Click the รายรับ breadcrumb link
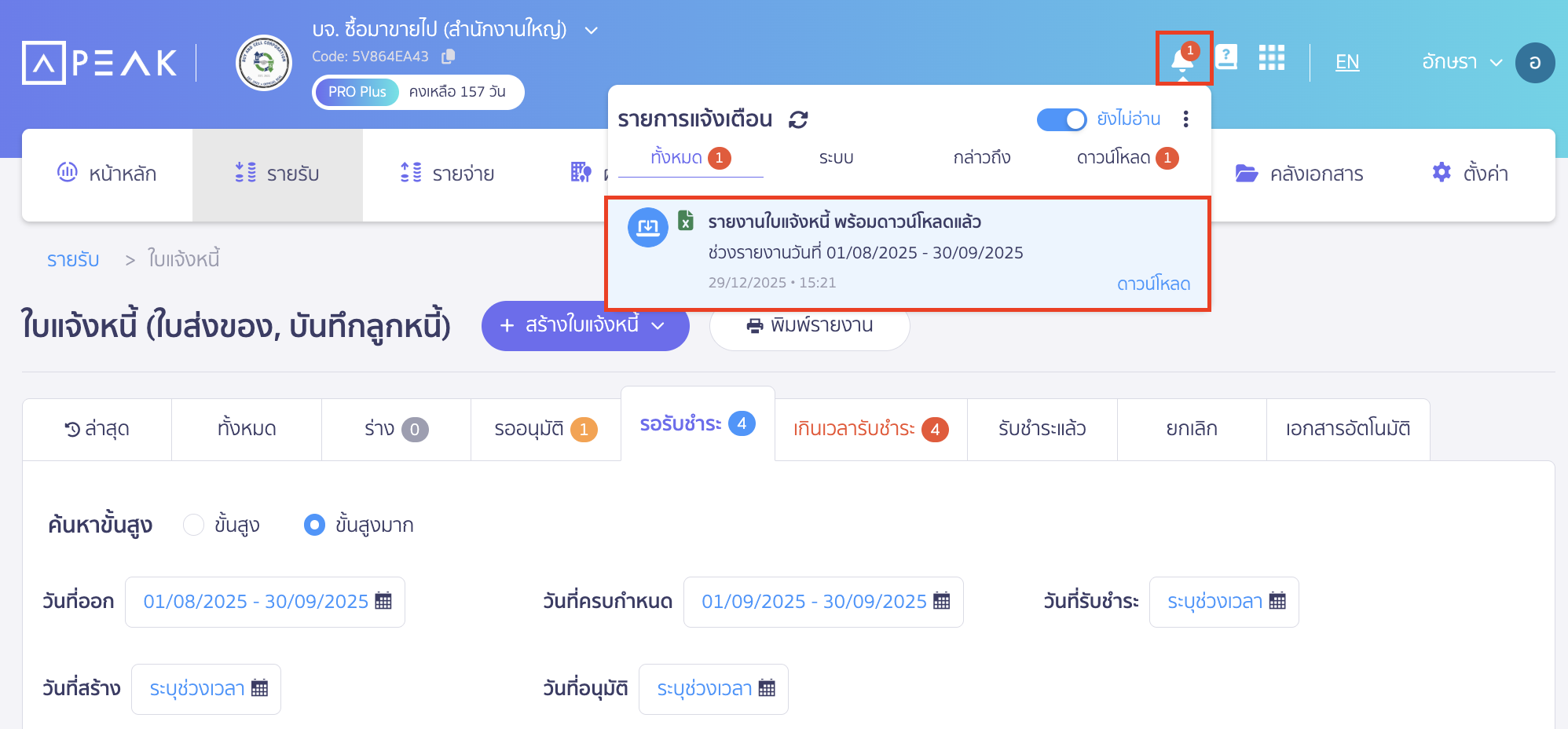The width and height of the screenshot is (1568, 729). pyautogui.click(x=72, y=259)
